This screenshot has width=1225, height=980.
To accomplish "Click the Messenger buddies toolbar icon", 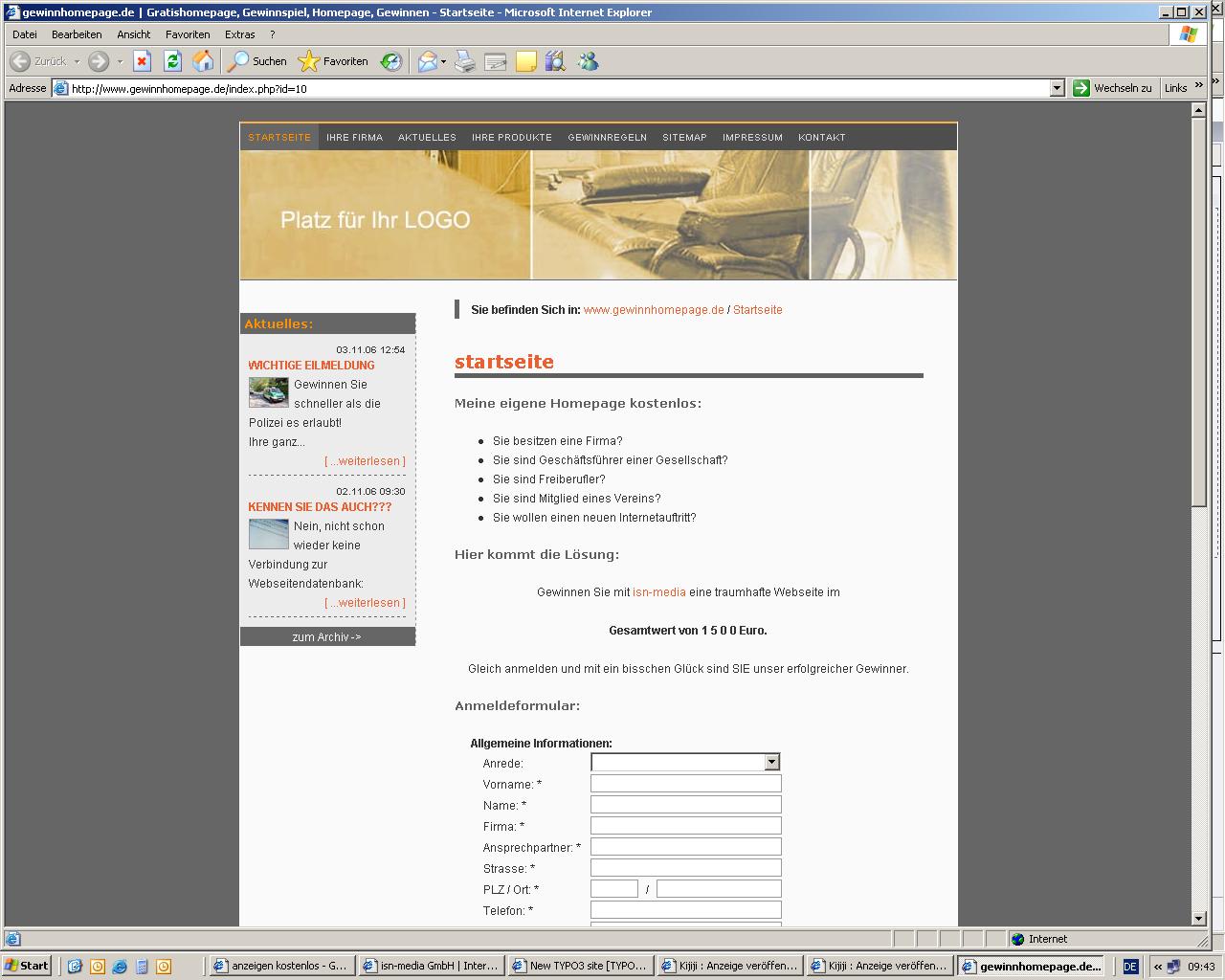I will [x=588, y=61].
